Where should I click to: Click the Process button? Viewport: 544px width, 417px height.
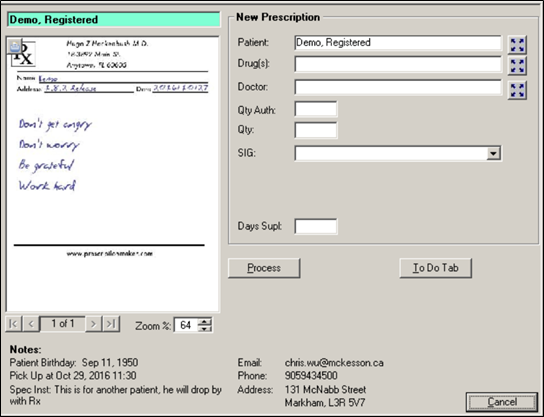(x=264, y=268)
